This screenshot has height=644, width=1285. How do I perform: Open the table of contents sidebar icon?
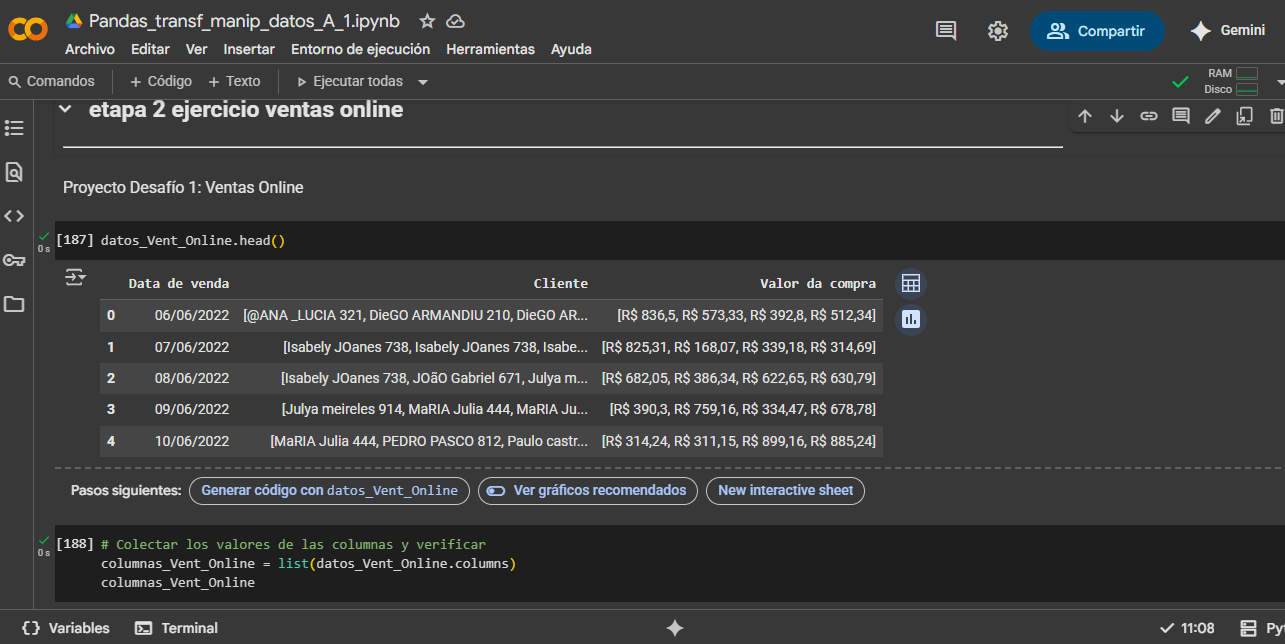tap(14, 128)
